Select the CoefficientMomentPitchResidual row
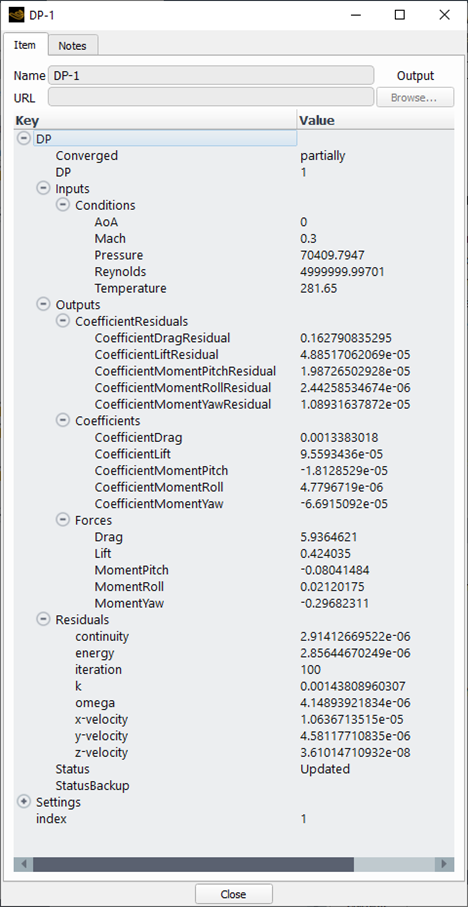Image resolution: width=468 pixels, height=907 pixels. tap(234, 371)
